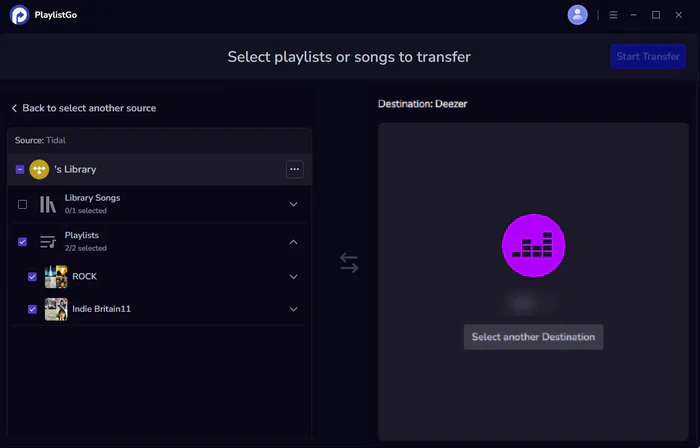This screenshot has width=700, height=448.
Task: Open the hamburger menu in title bar
Action: 613,15
